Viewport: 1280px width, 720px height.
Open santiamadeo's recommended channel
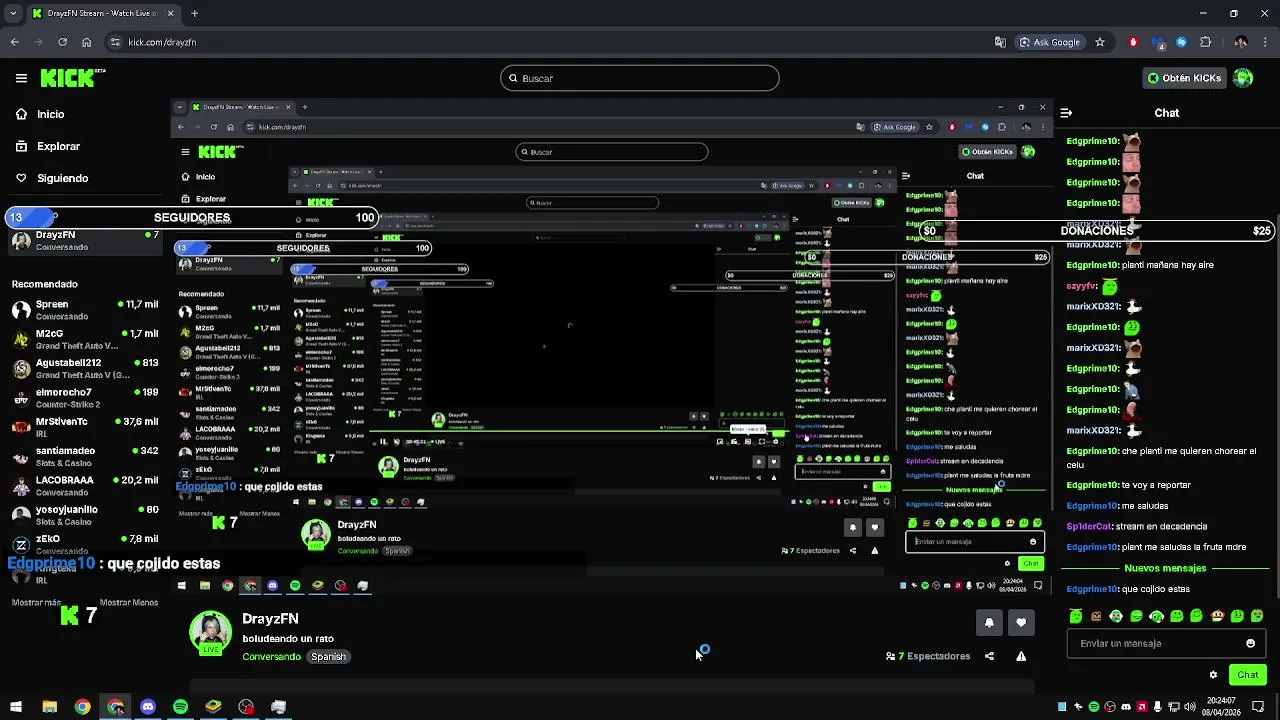tap(85, 456)
